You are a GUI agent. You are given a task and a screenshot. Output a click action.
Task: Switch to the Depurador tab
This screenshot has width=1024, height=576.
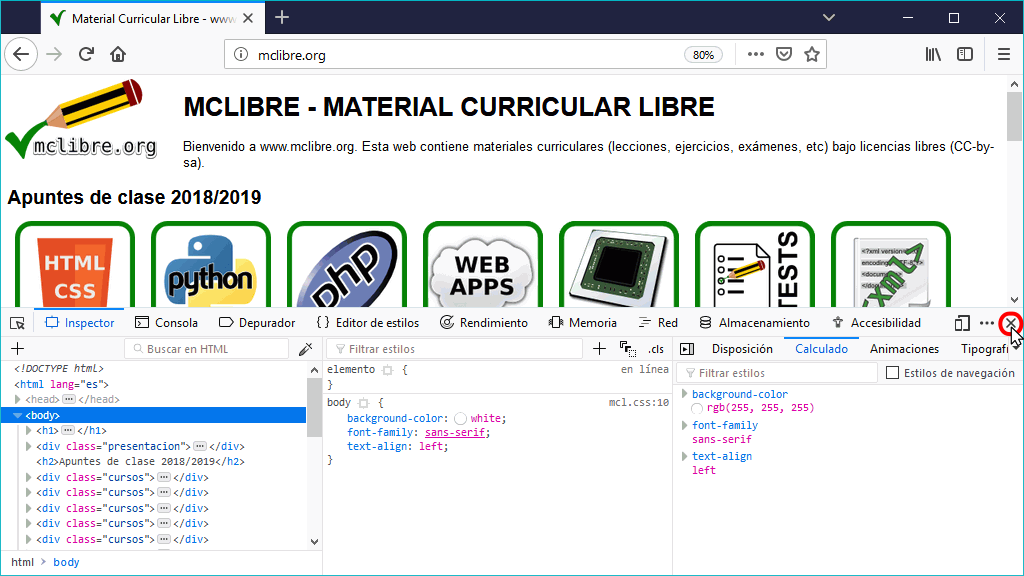point(257,323)
